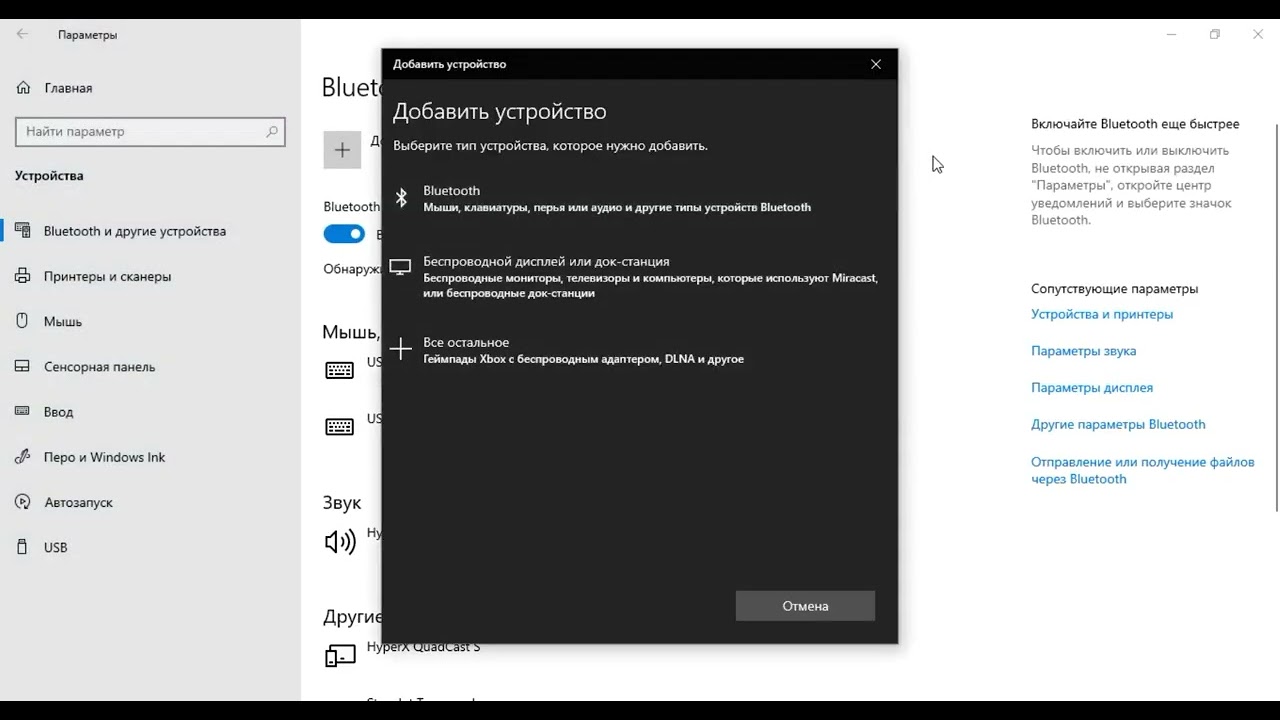Choose the wireless display monitor icon
This screenshot has width=1280, height=720.
click(x=400, y=268)
